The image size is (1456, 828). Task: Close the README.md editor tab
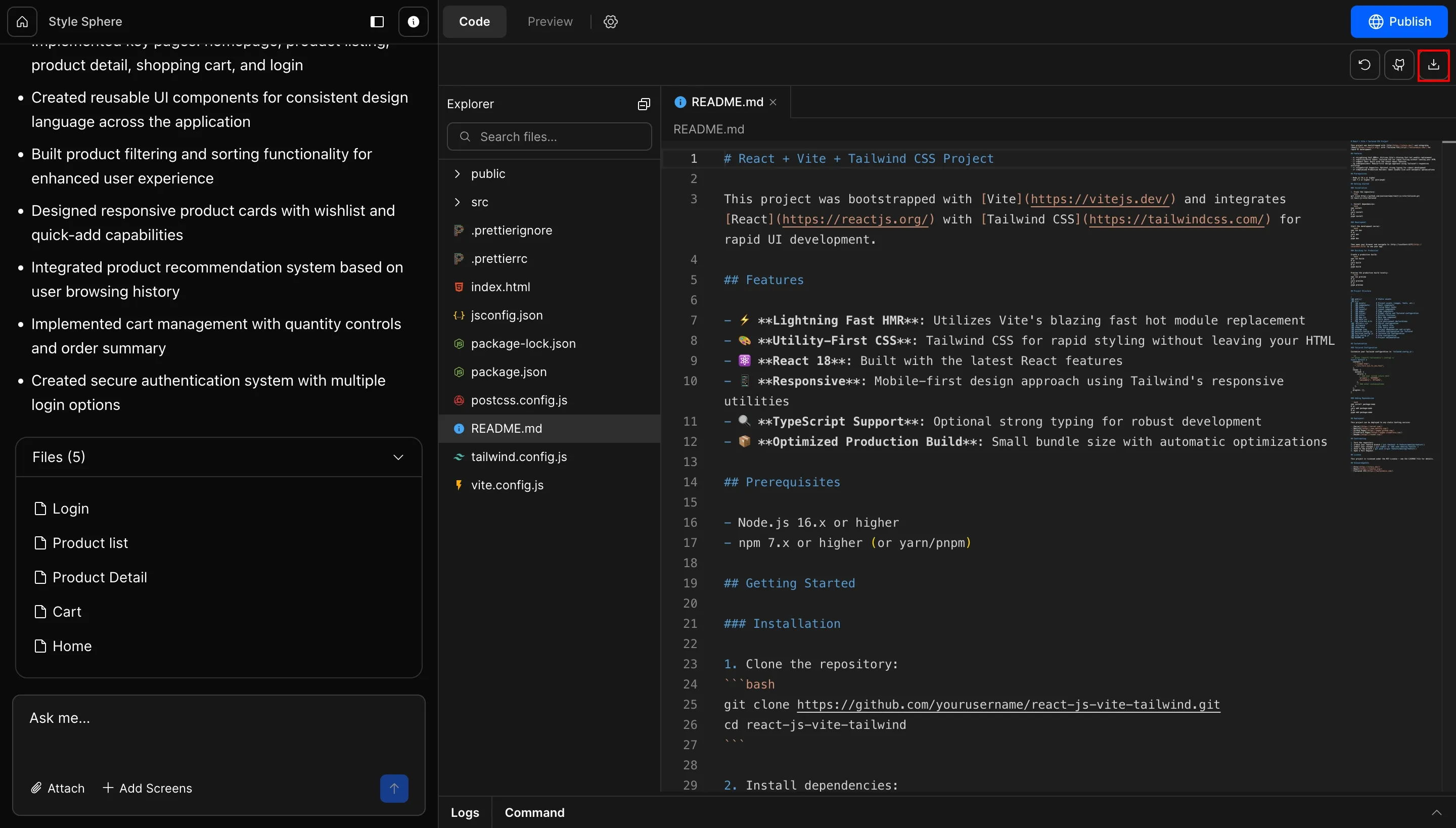[773, 102]
